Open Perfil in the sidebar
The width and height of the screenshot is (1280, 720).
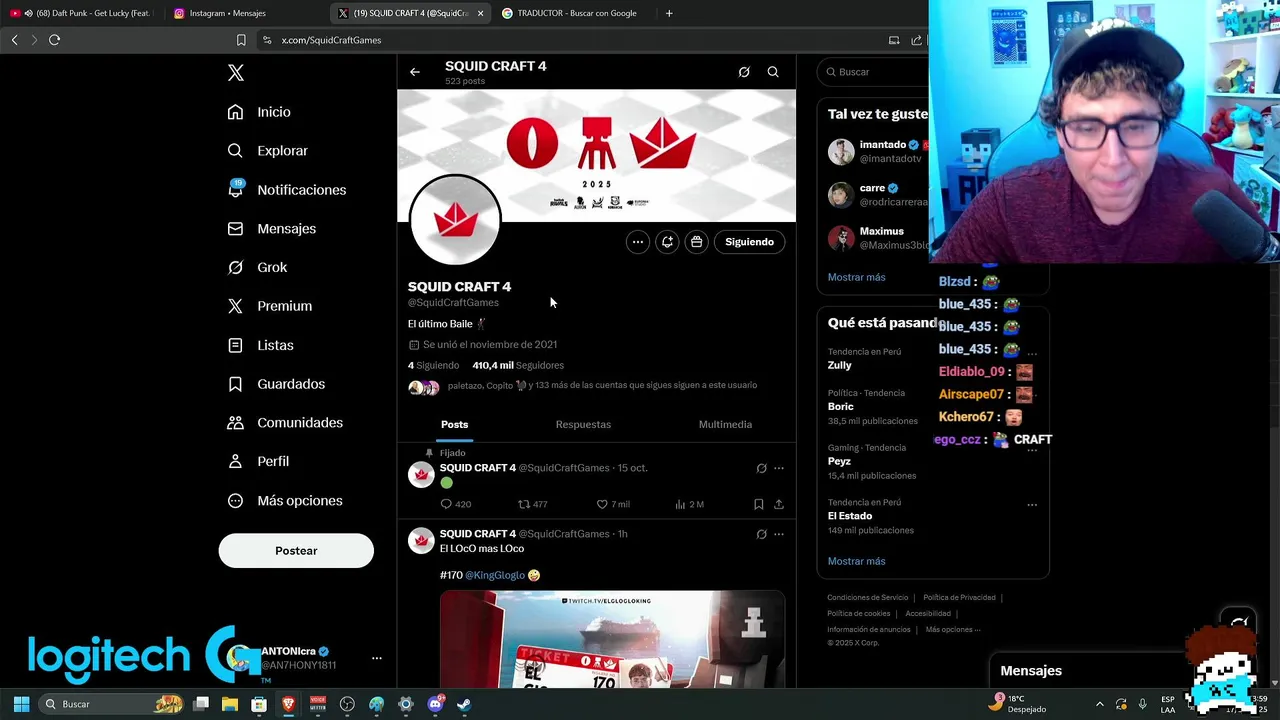click(258, 462)
